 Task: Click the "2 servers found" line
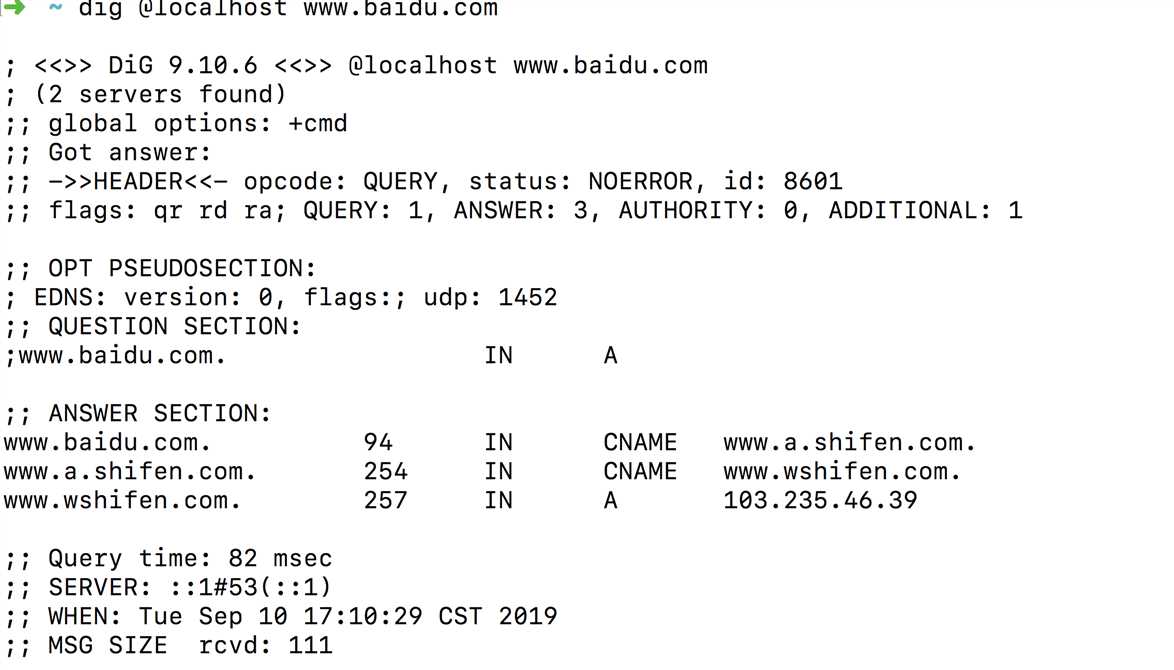[x=160, y=95]
